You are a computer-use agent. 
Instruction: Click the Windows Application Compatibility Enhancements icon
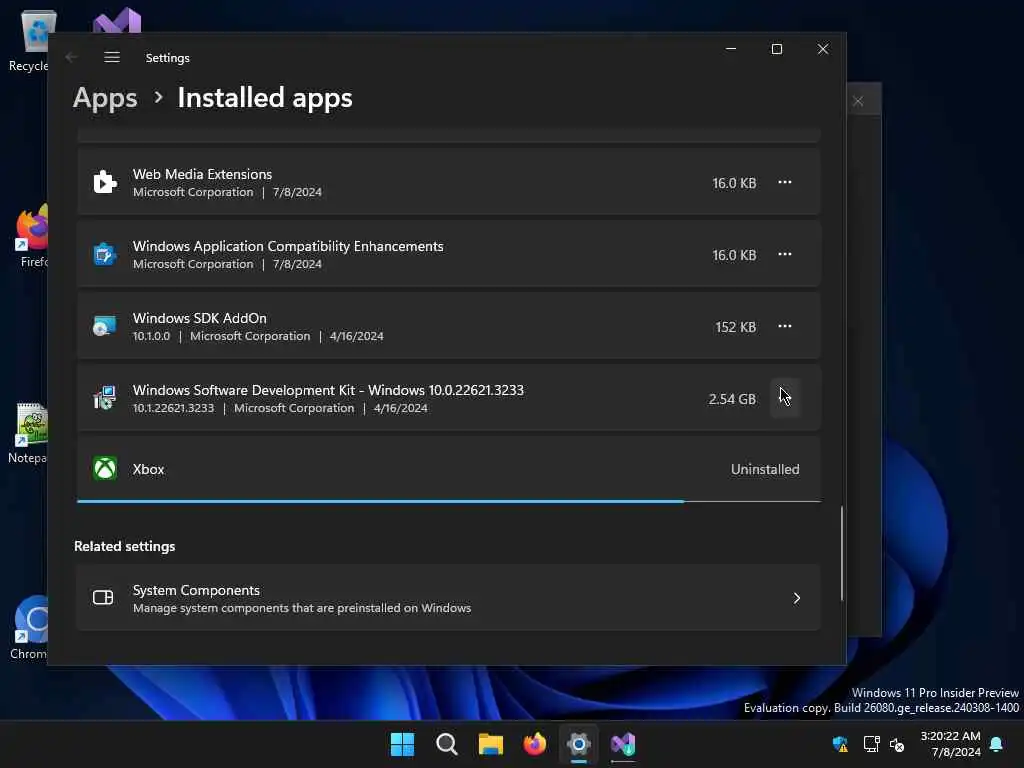click(x=104, y=254)
